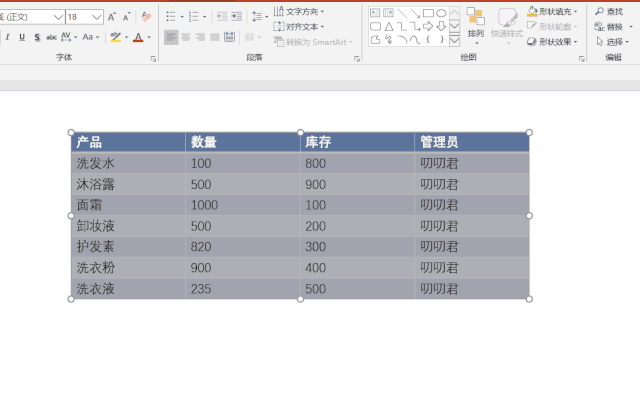Click the decrease font size icon
This screenshot has width=640, height=419.
pos(126,17)
